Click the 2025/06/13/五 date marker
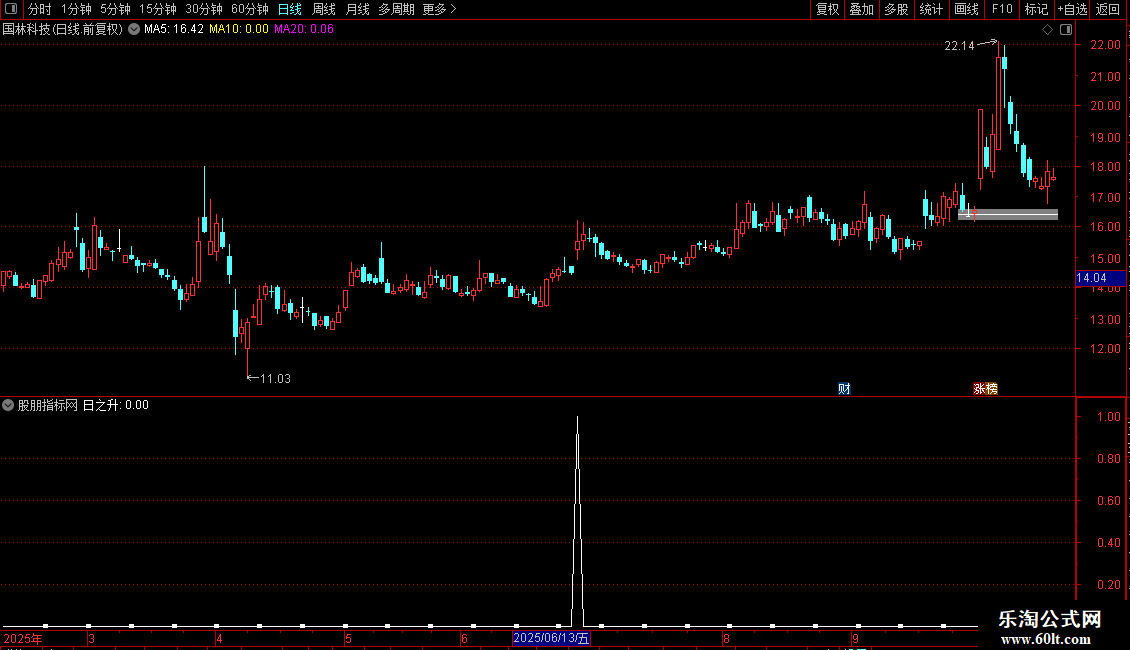The image size is (1130, 650). tap(551, 638)
